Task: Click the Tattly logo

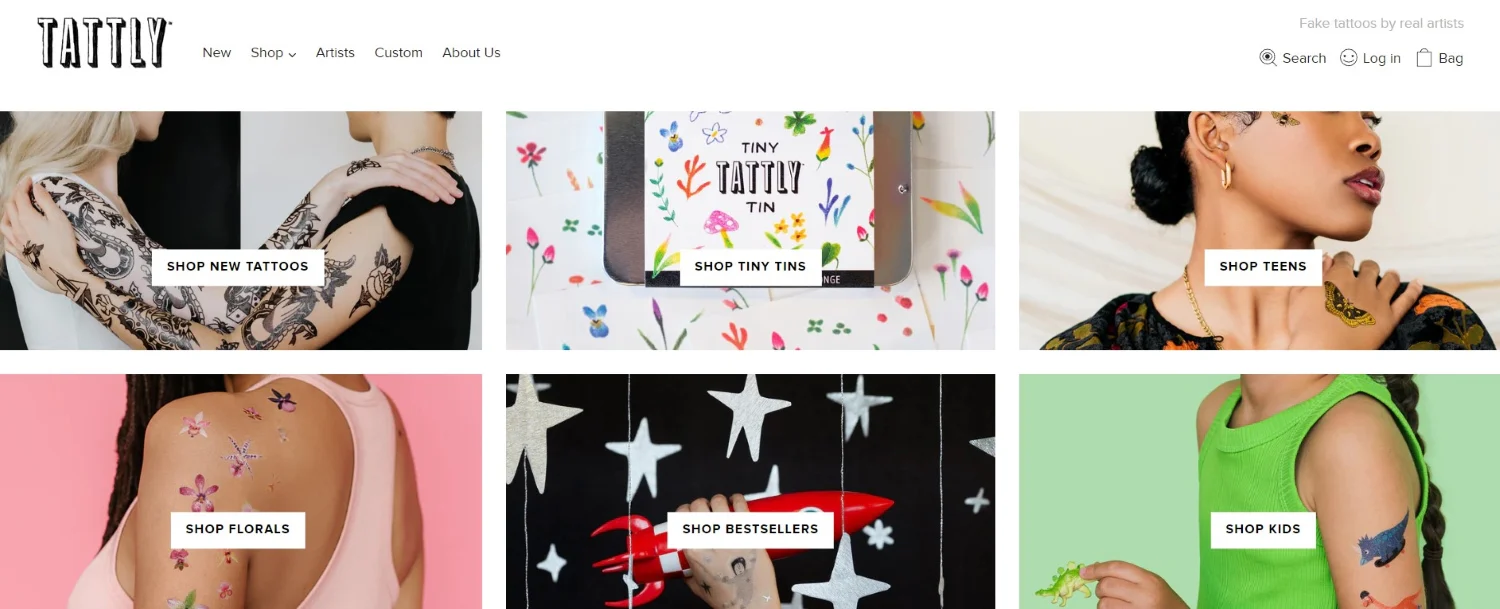Action: [x=105, y=43]
